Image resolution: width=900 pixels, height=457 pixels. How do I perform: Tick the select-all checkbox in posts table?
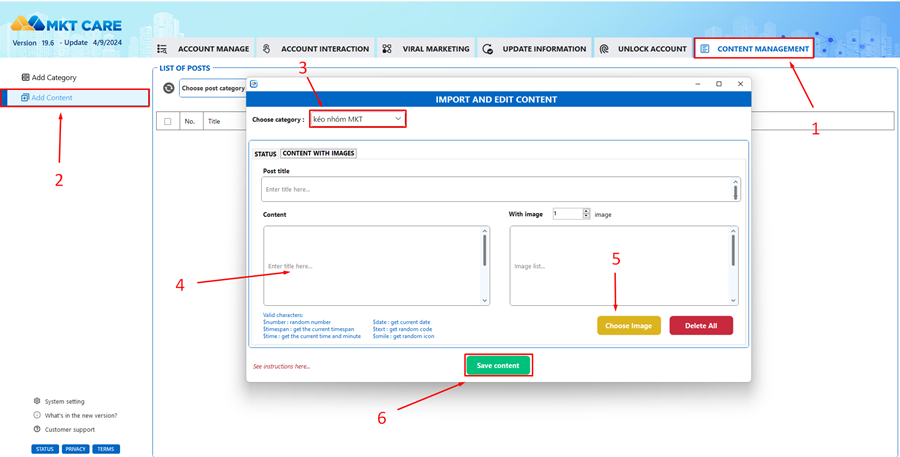point(168,121)
